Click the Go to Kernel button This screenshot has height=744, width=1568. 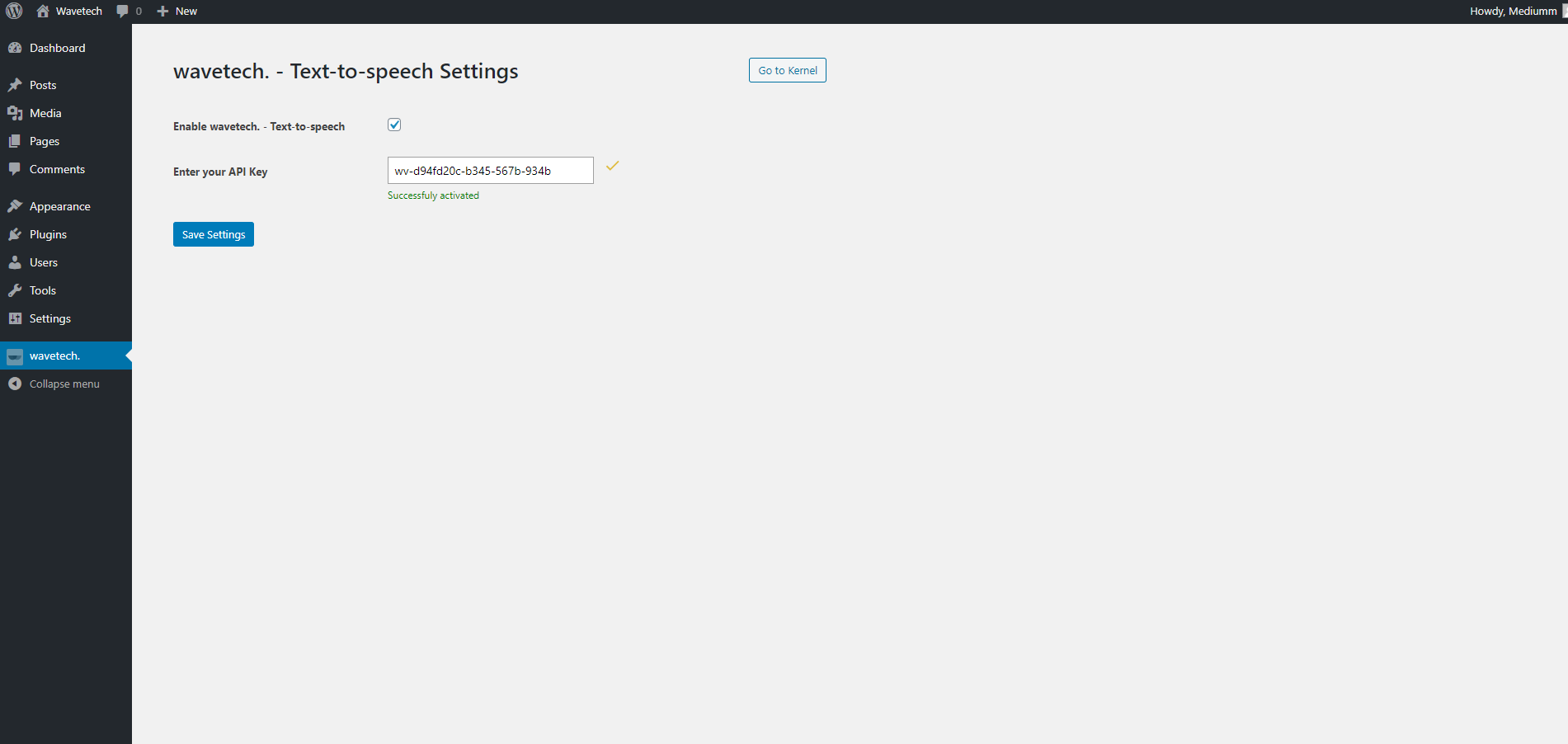pos(788,70)
